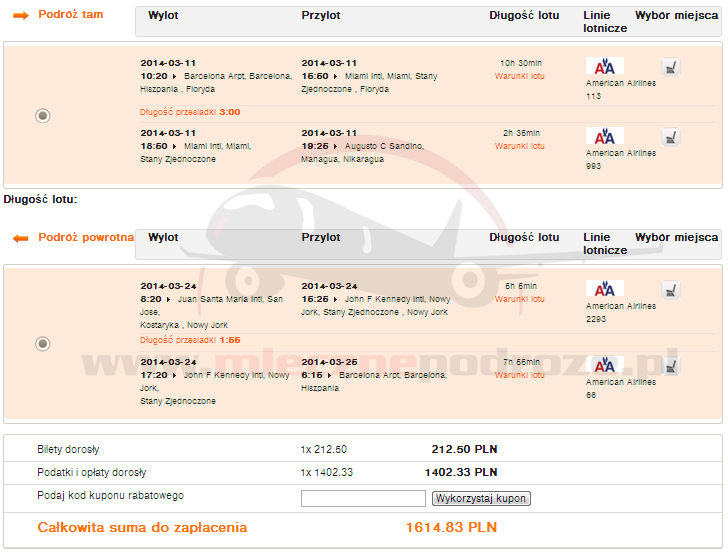The image size is (728, 554).
Task: Open Warunki lotu for the 10h 30min flight
Action: 519,76
